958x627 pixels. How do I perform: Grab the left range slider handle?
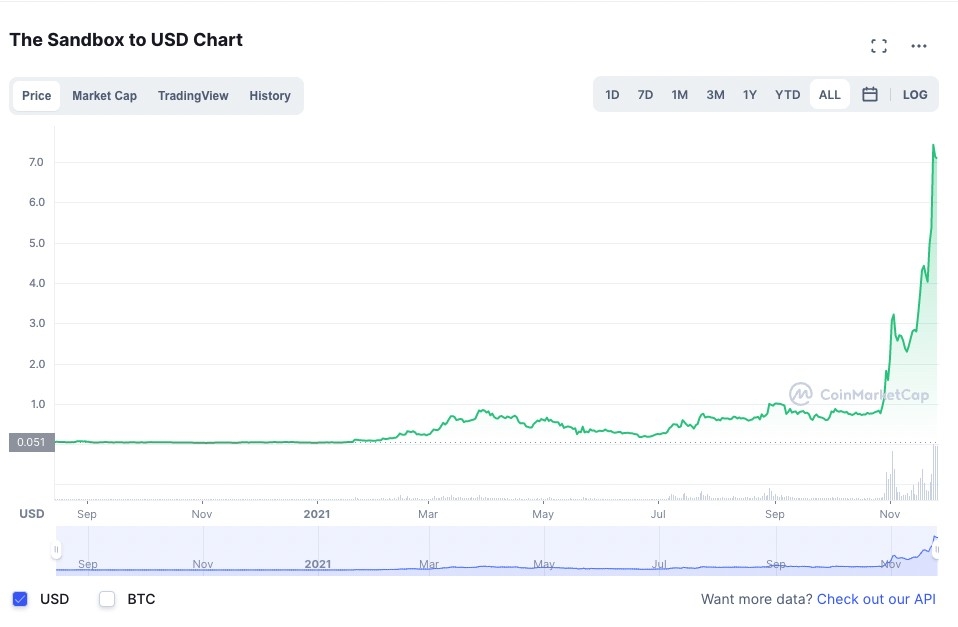point(57,549)
